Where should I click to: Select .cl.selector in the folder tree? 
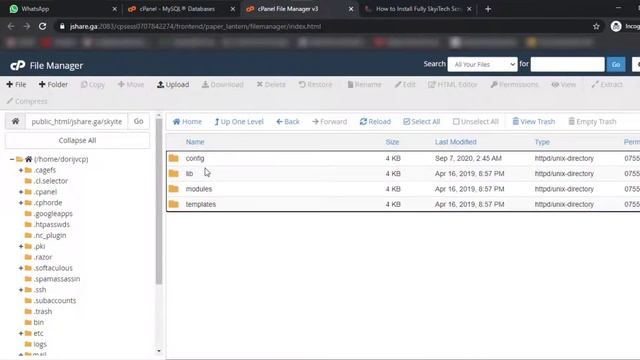pyautogui.click(x=51, y=181)
